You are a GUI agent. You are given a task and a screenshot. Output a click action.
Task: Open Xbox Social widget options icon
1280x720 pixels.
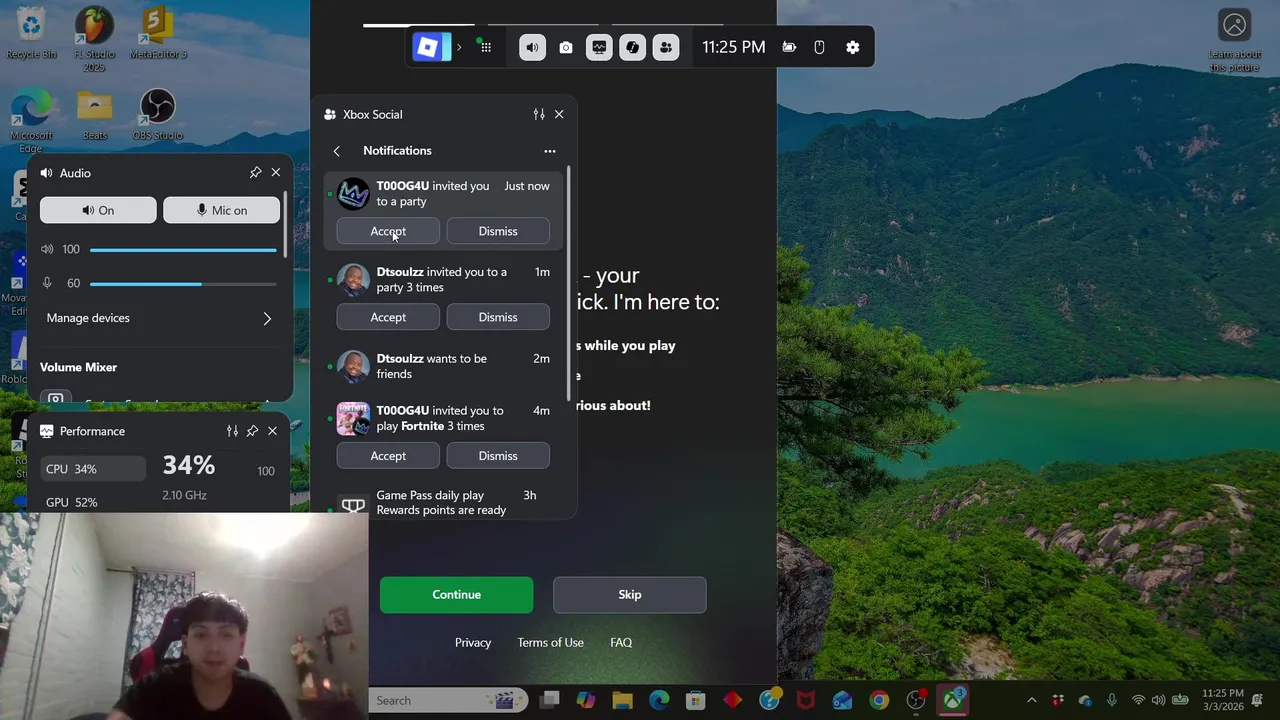tap(539, 114)
